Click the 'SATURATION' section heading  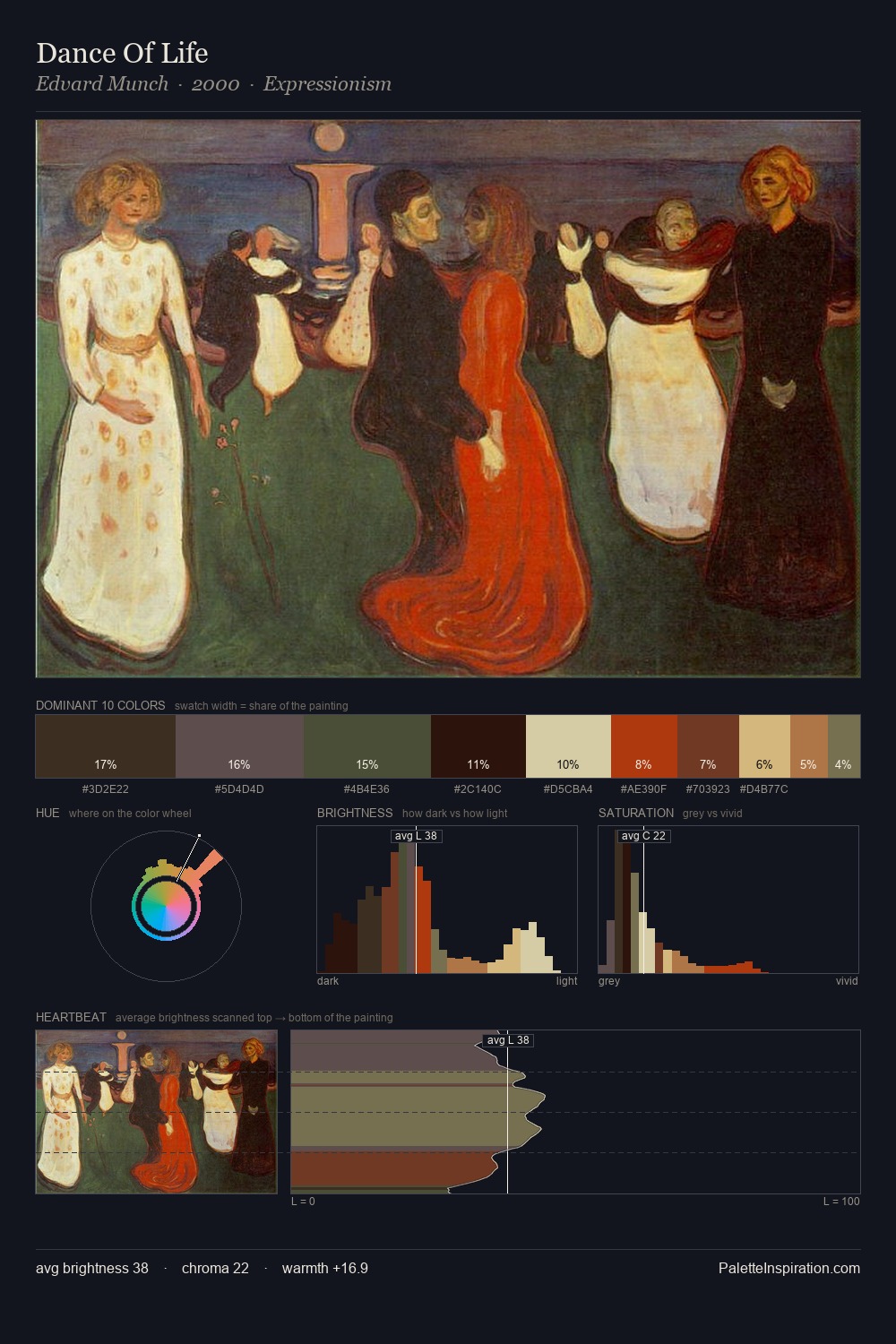tap(636, 814)
